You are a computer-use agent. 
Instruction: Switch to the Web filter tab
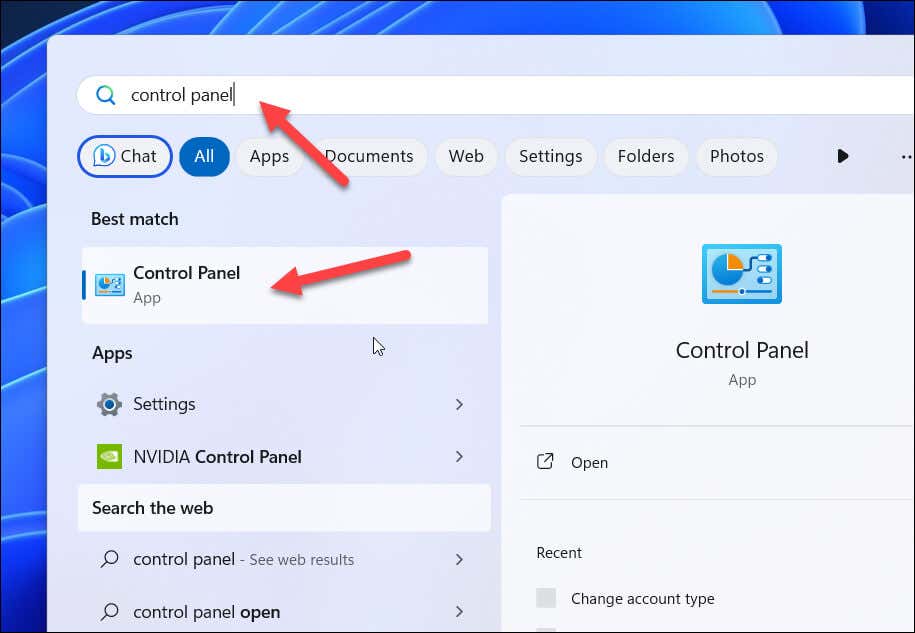tap(466, 156)
